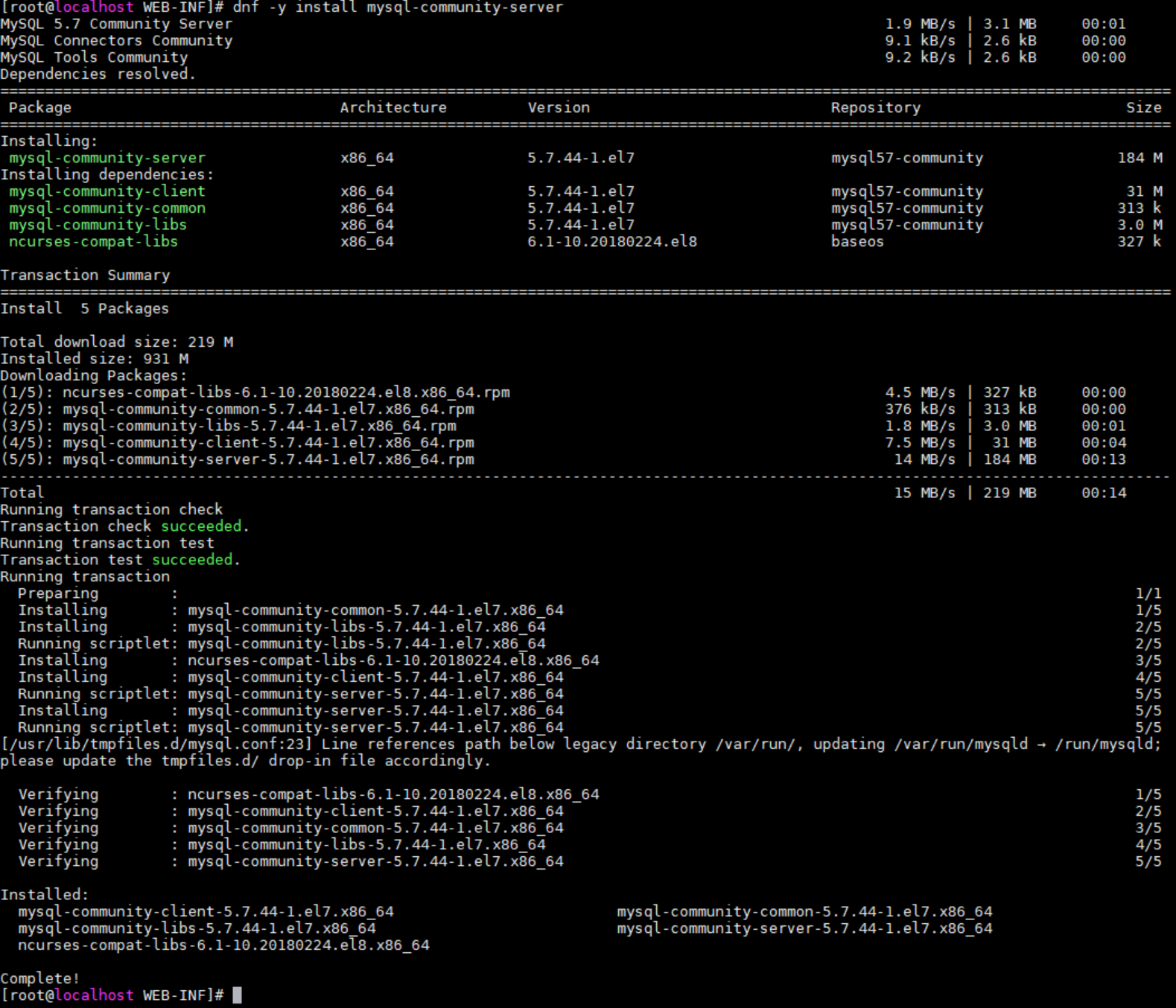Click download line (3/5) mysql-community-libs rpm
This screenshot has width=1176, height=1008.
click(229, 426)
